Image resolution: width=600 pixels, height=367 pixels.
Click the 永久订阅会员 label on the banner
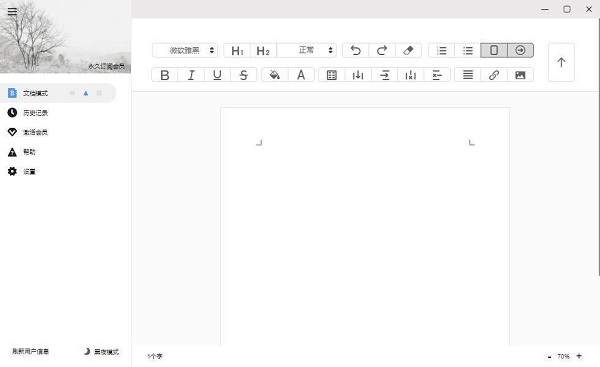[106, 66]
